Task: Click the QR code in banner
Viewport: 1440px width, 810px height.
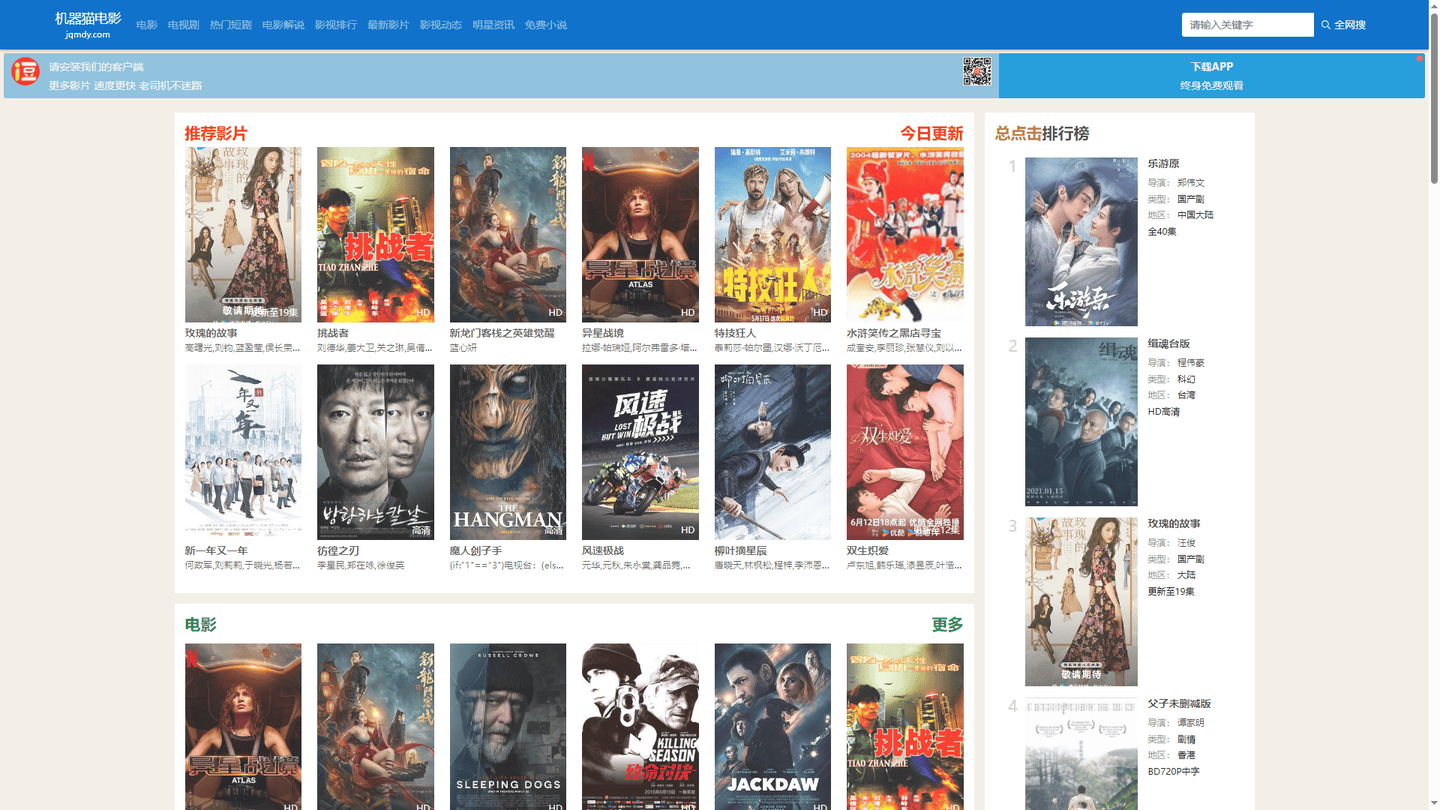Action: tap(976, 72)
